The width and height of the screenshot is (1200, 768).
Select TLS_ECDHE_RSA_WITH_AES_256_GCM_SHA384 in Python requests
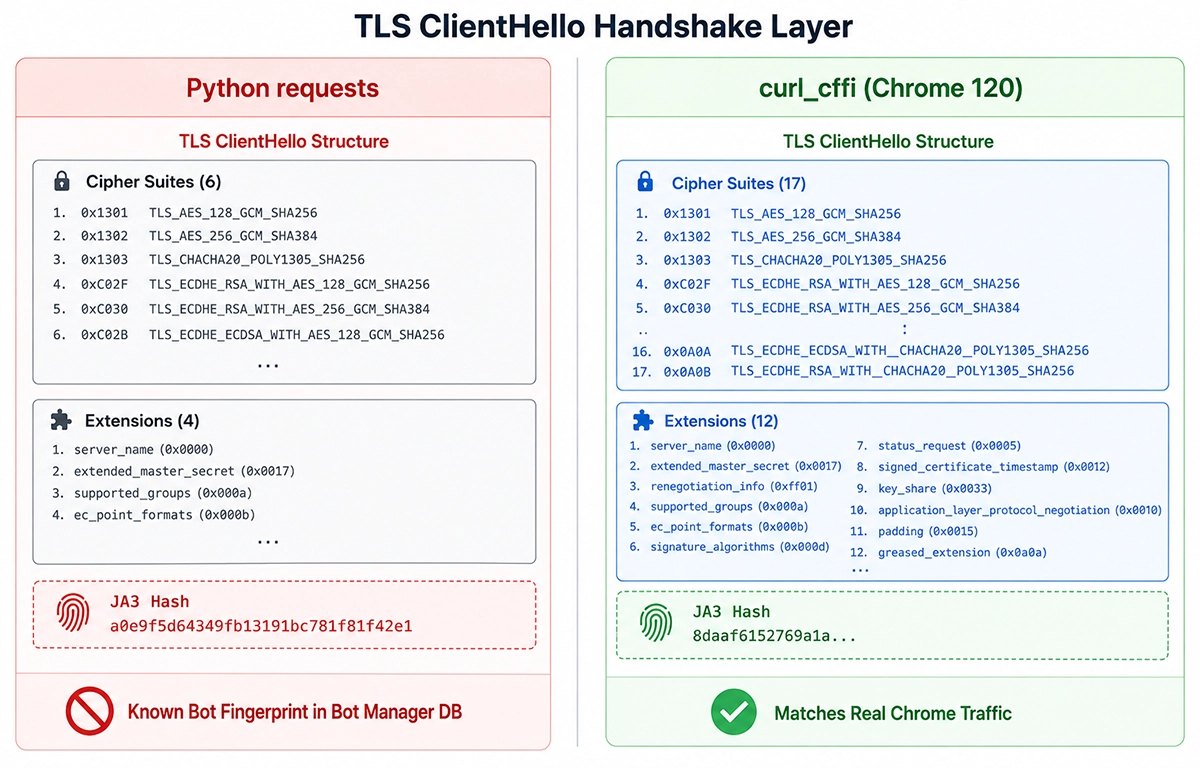(290, 309)
